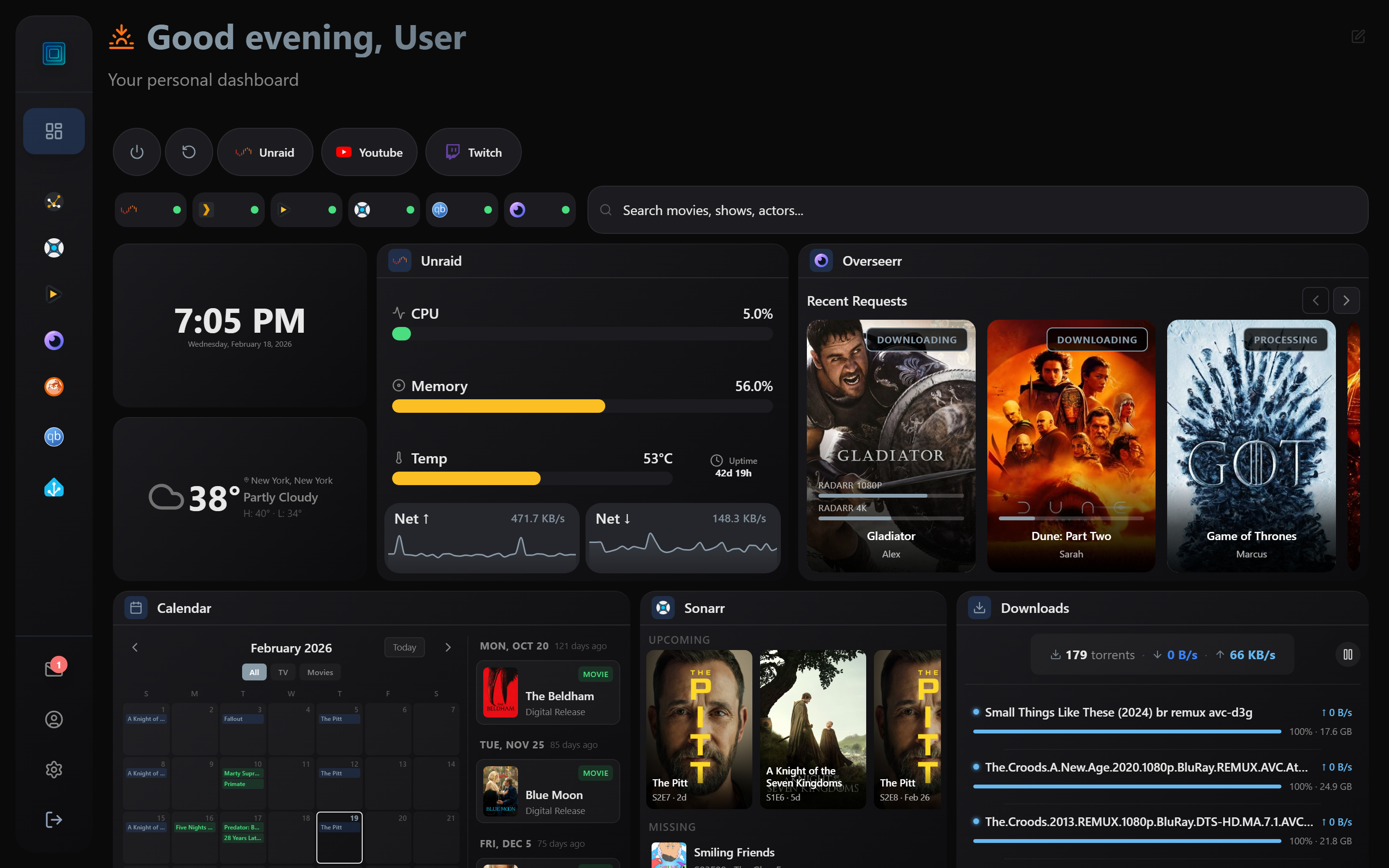Screen dimensions: 1389x868
Task: Show previous Recent Requests
Action: 1316,300
